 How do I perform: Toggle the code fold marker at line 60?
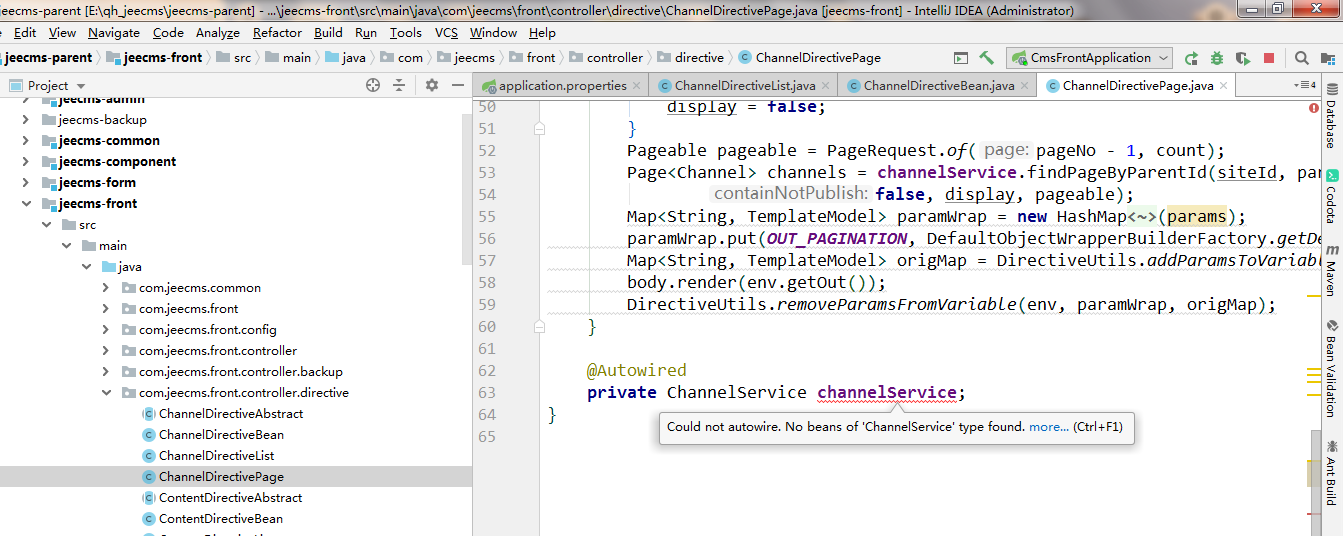point(540,326)
